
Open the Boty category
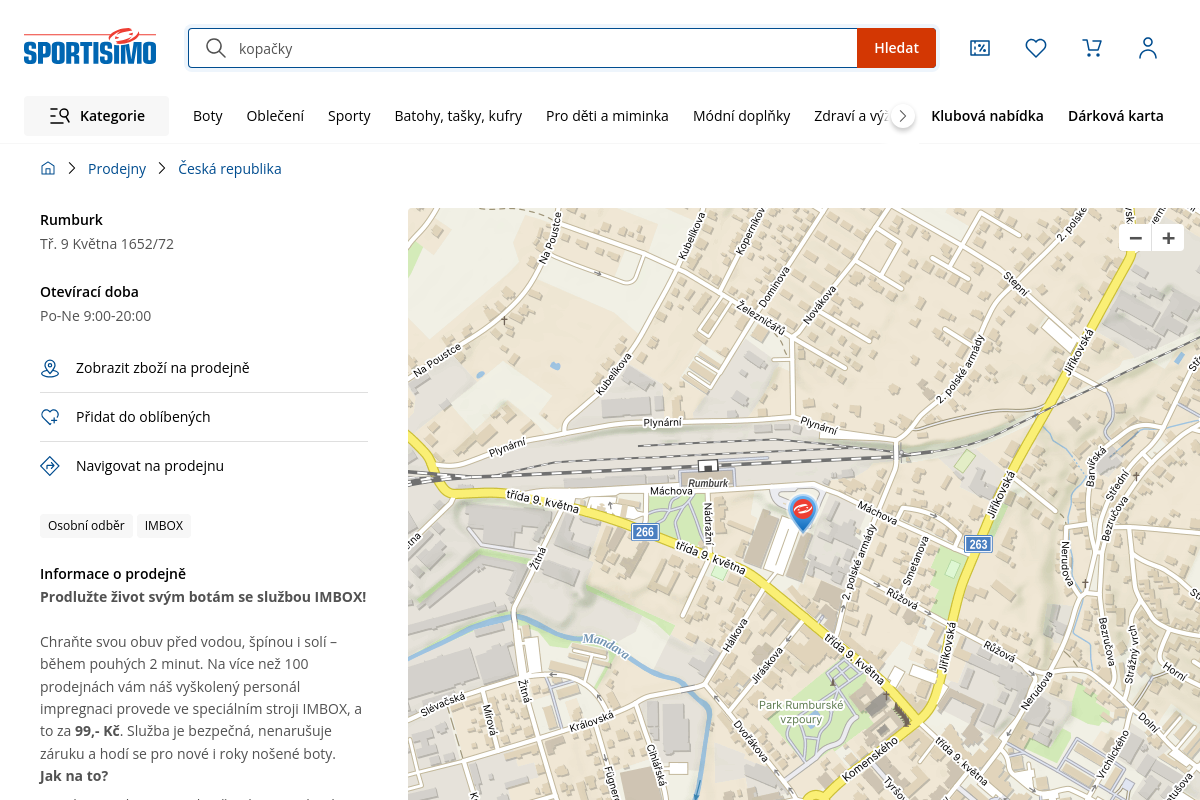click(208, 116)
